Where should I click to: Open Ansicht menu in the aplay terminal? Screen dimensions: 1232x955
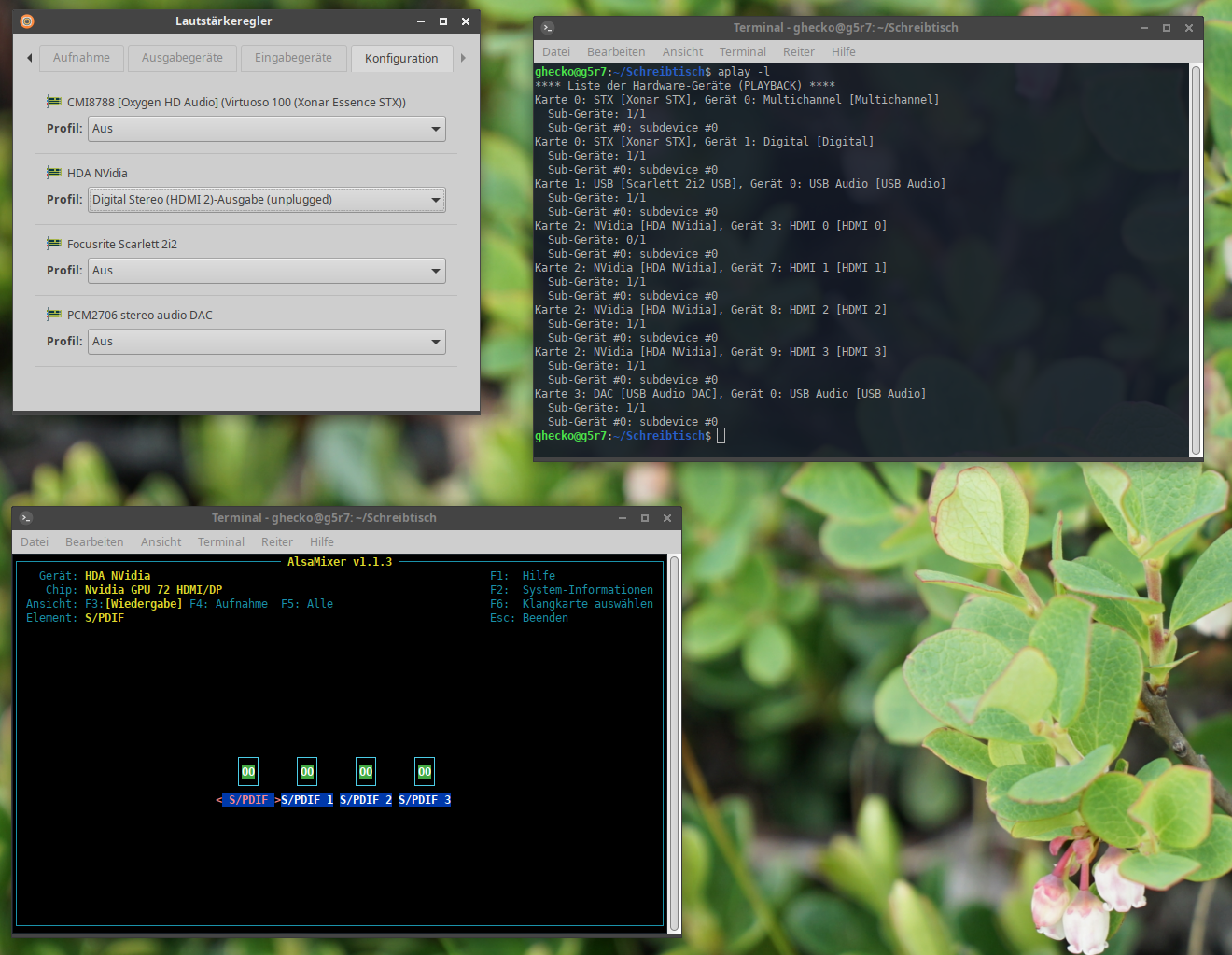683,52
